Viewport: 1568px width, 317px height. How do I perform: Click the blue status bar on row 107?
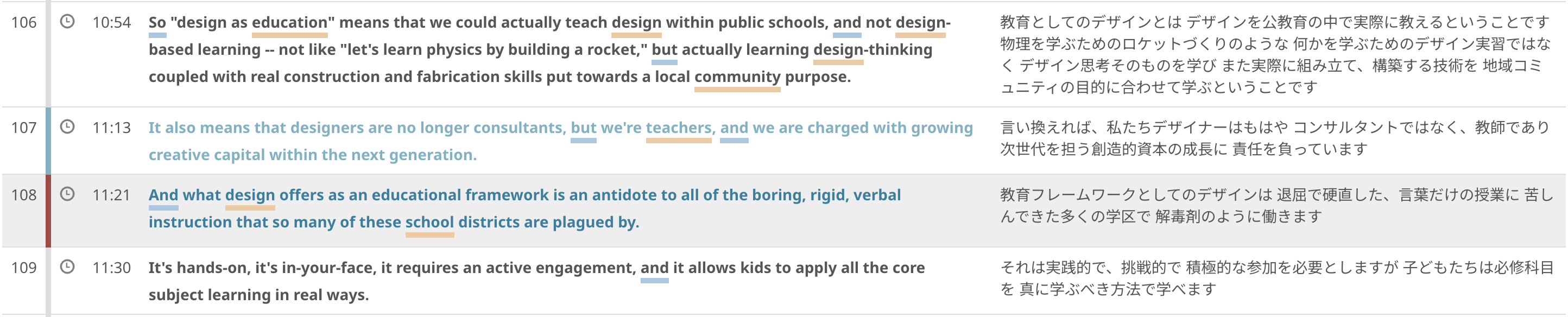pos(48,141)
